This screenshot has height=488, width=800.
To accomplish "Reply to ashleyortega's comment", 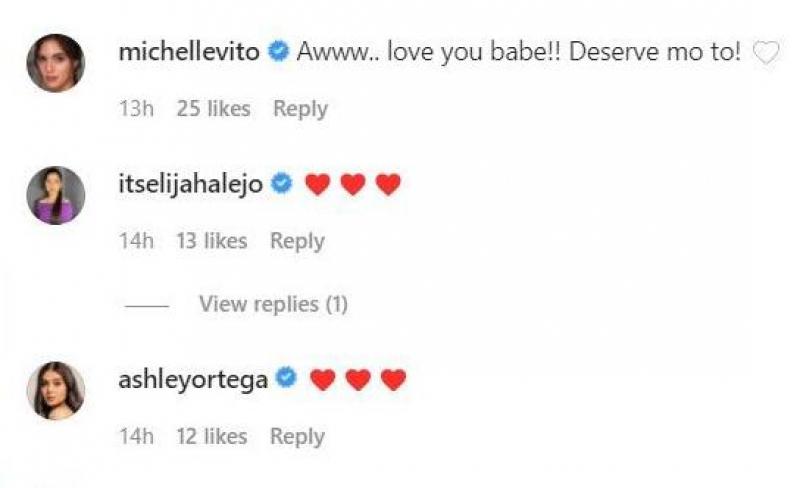I will coord(297,437).
